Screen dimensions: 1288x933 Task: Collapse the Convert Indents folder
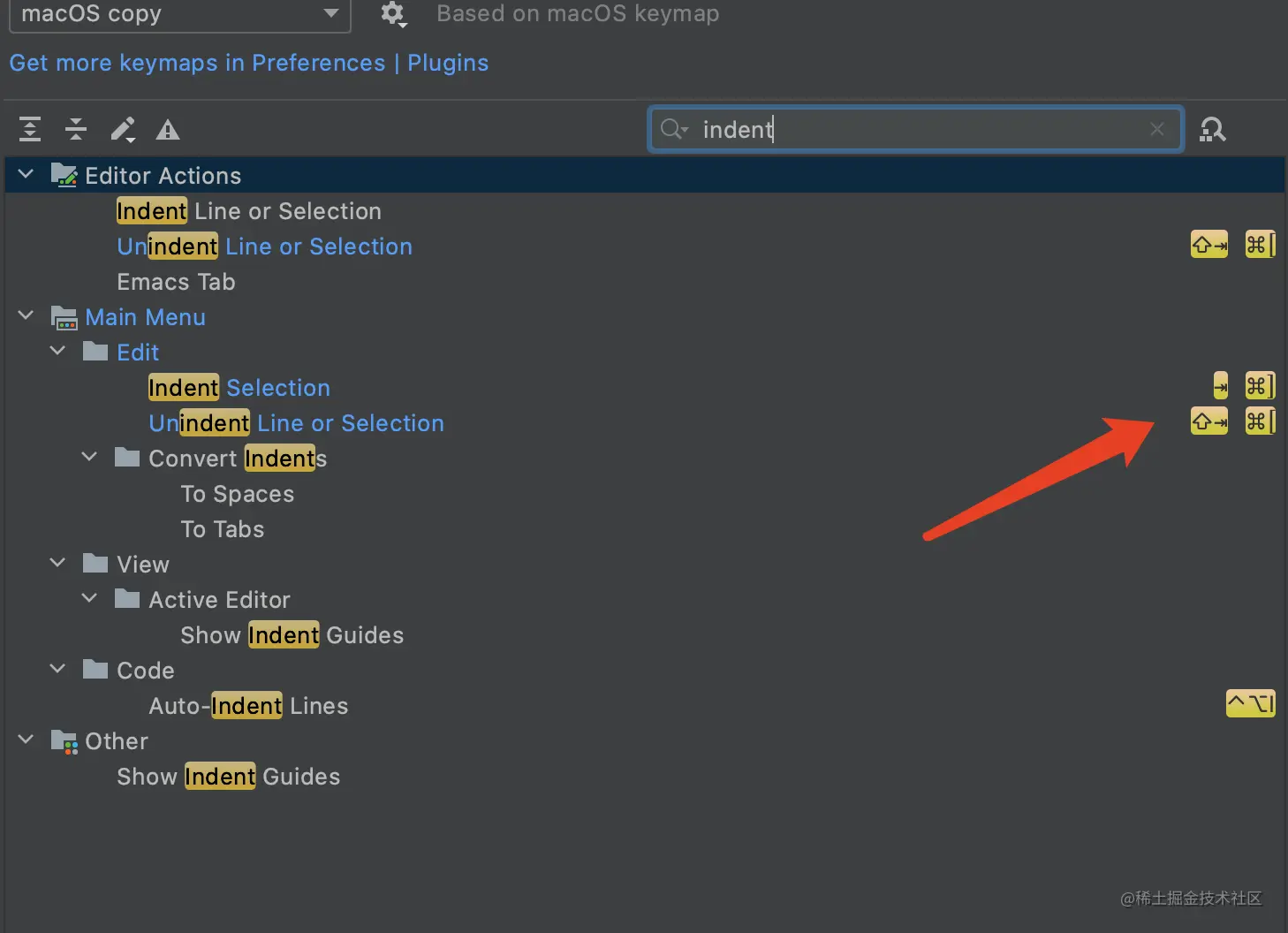point(89,457)
